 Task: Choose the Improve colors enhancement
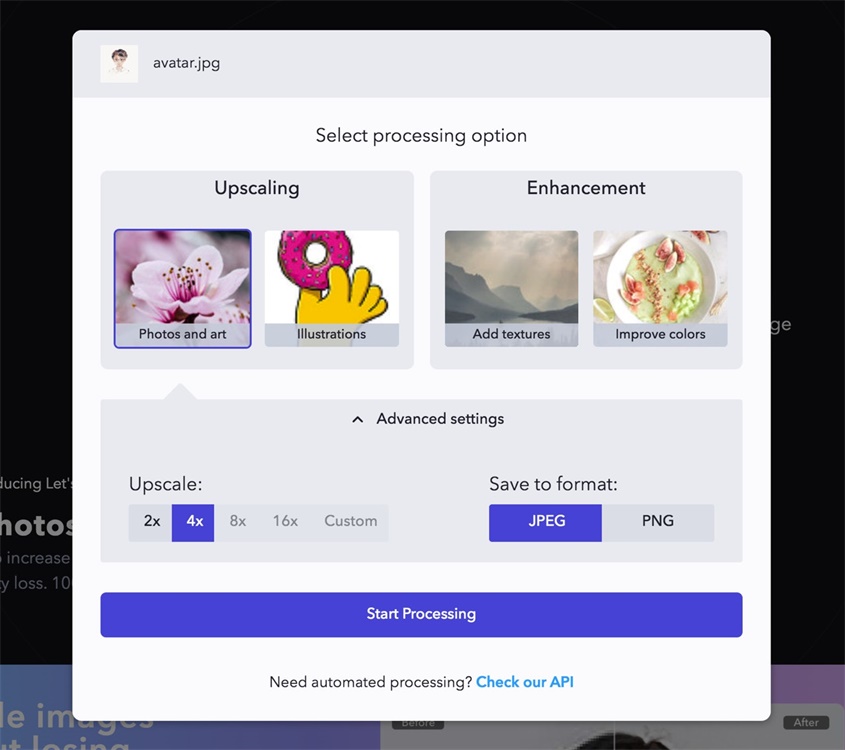pos(660,289)
